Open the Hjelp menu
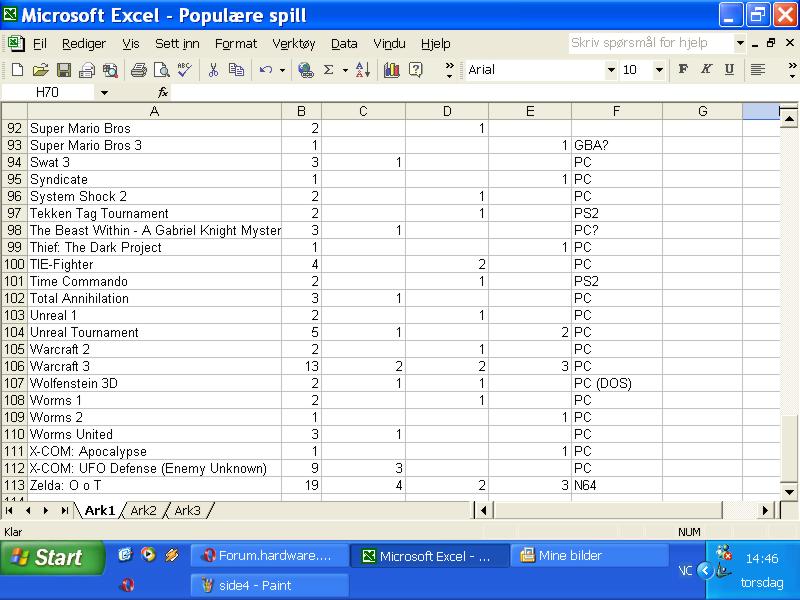The width and height of the screenshot is (800, 600). click(x=436, y=44)
